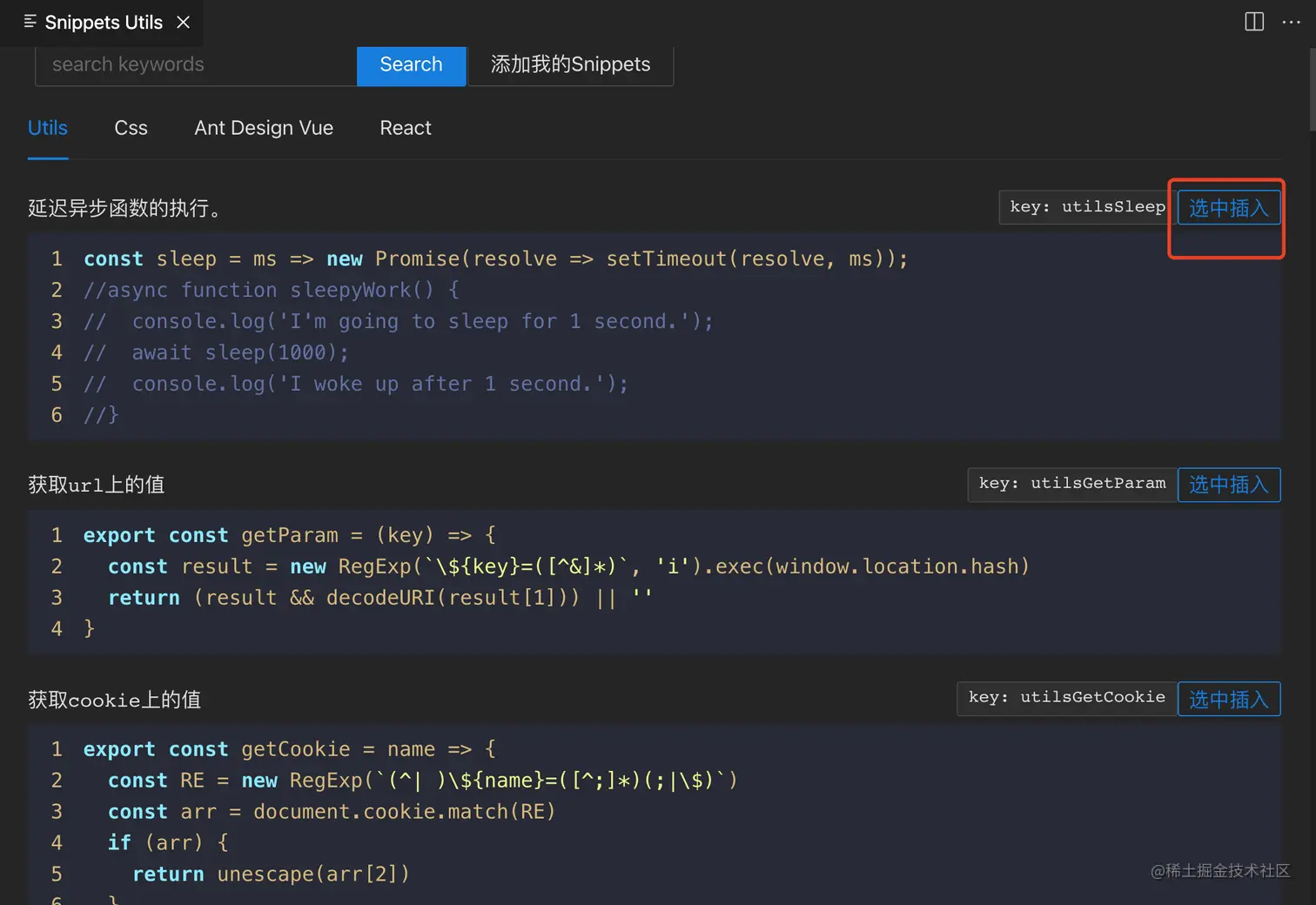Click 选中插入 for utilsGetParam snippet
The image size is (1316, 905).
click(1228, 485)
